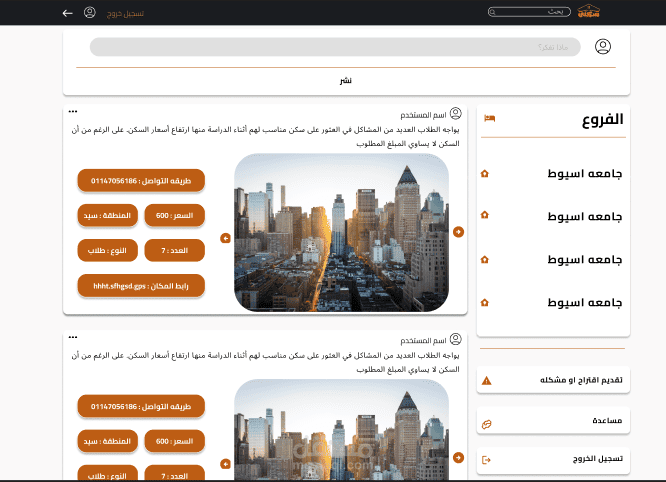Open the three-dot menu of the second post
The width and height of the screenshot is (666, 482).
pos(73,337)
